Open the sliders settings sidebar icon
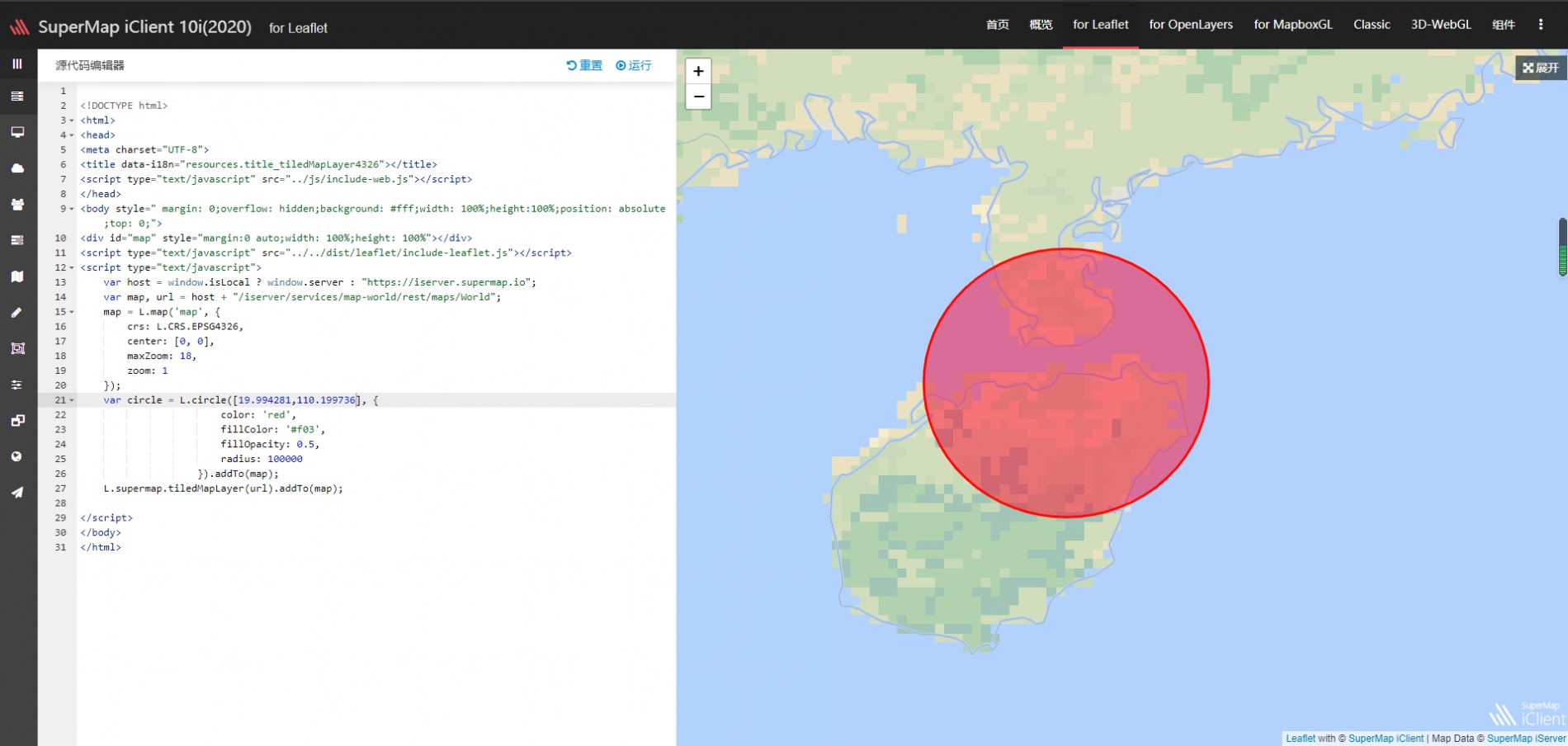1568x746 pixels. click(x=17, y=385)
